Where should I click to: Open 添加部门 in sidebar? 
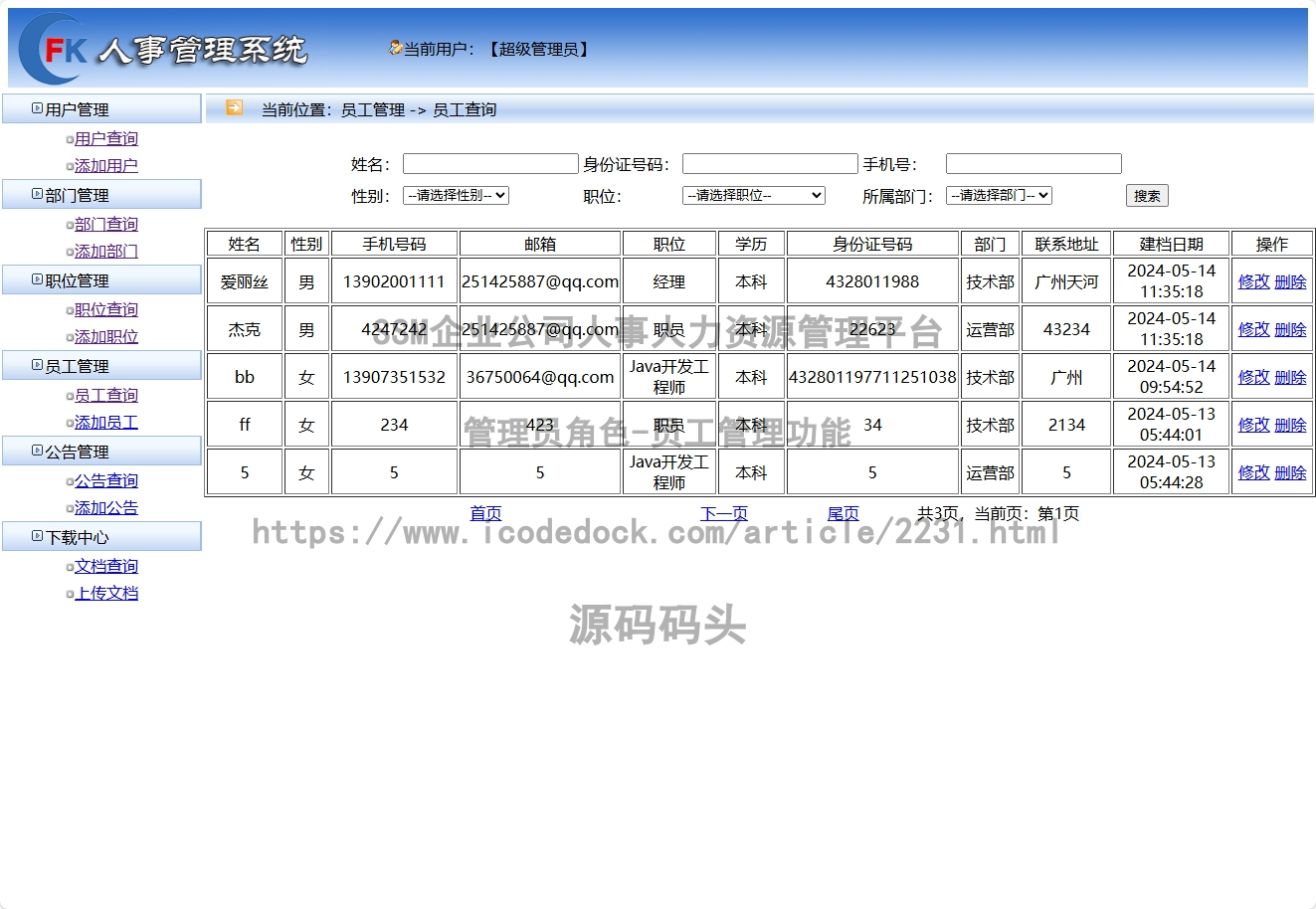coord(106,251)
